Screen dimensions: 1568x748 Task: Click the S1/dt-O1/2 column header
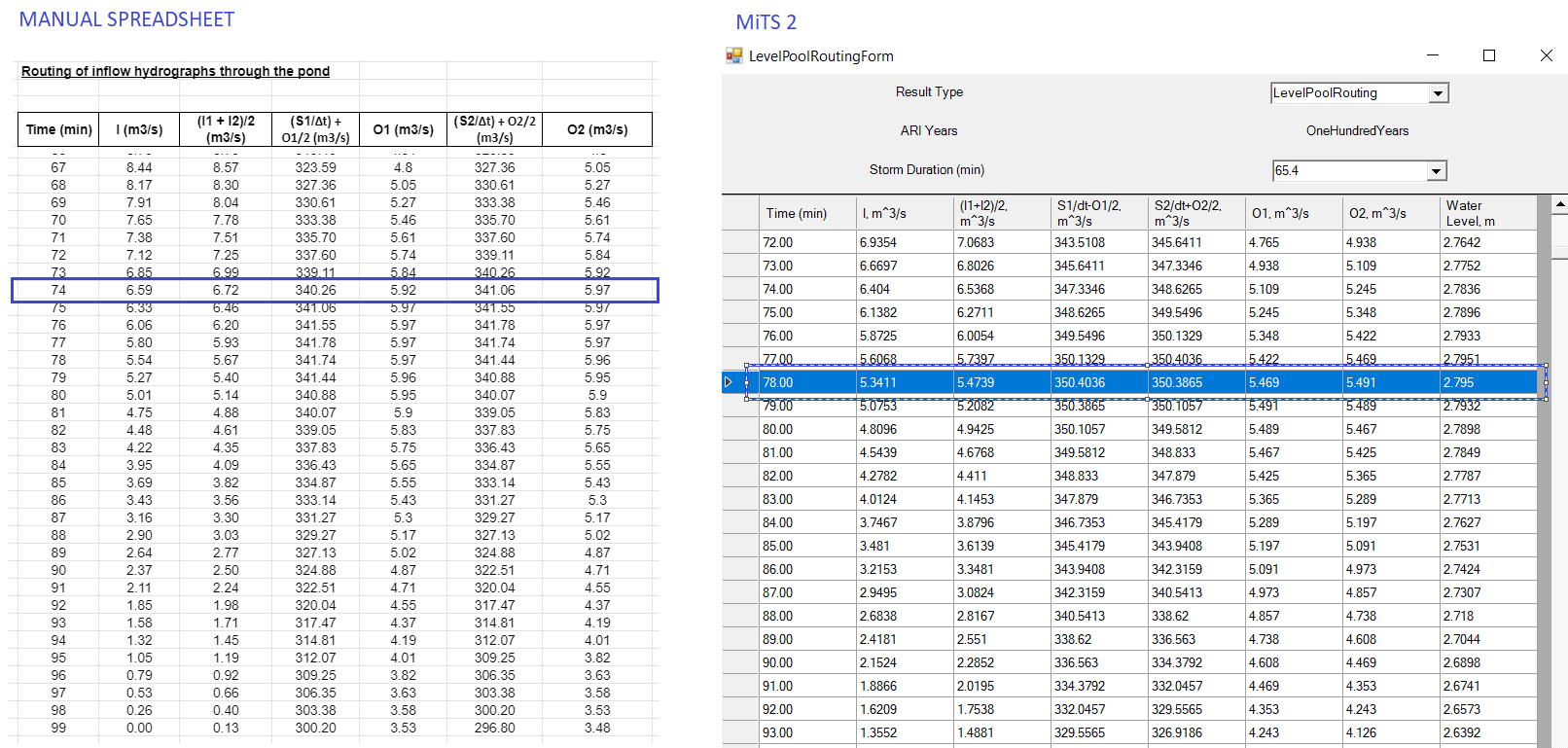pos(1099,213)
